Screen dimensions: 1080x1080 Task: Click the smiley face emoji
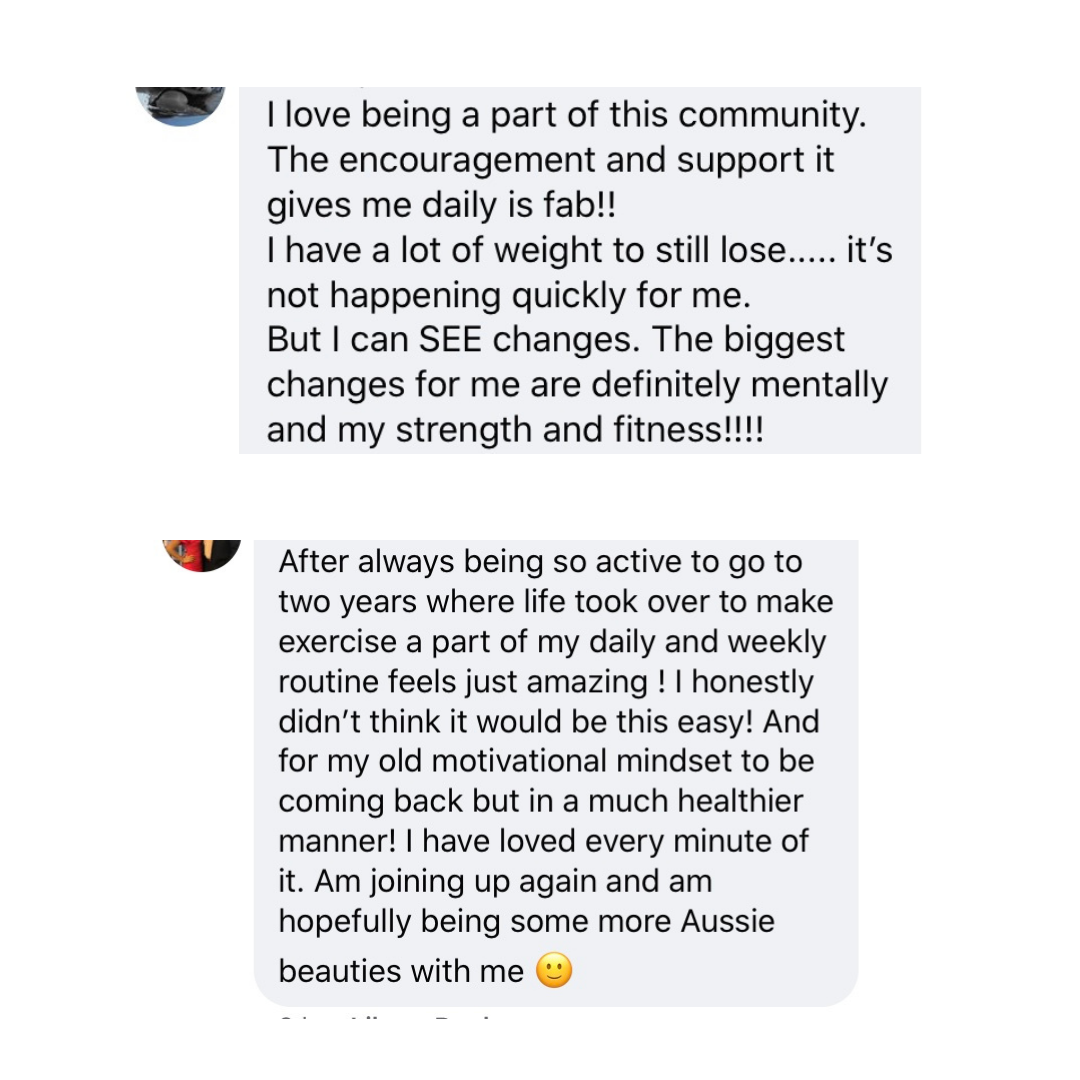click(554, 970)
